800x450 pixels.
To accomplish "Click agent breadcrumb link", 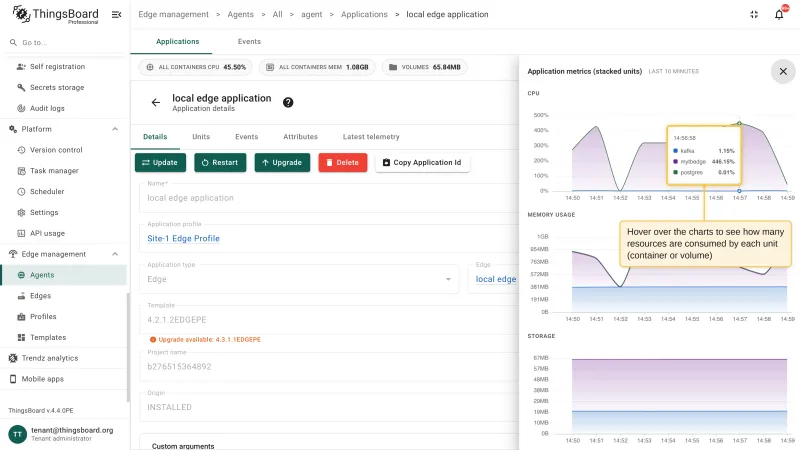I will coord(311,14).
